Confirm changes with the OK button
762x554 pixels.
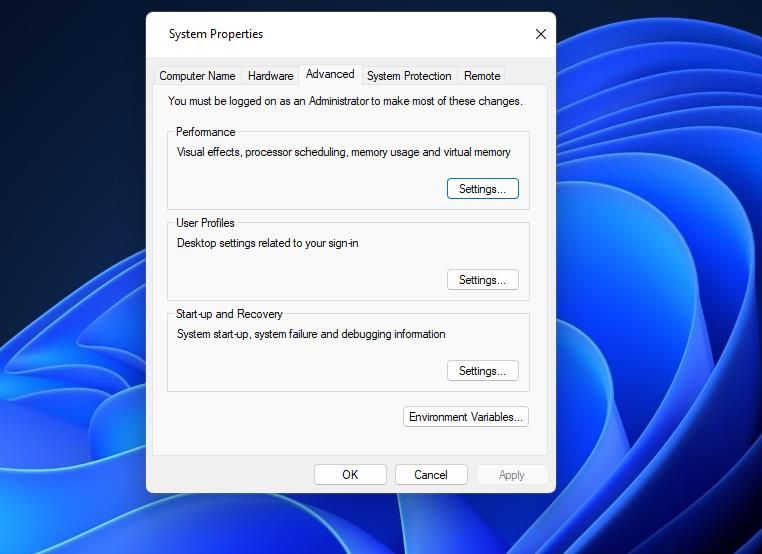(350, 475)
